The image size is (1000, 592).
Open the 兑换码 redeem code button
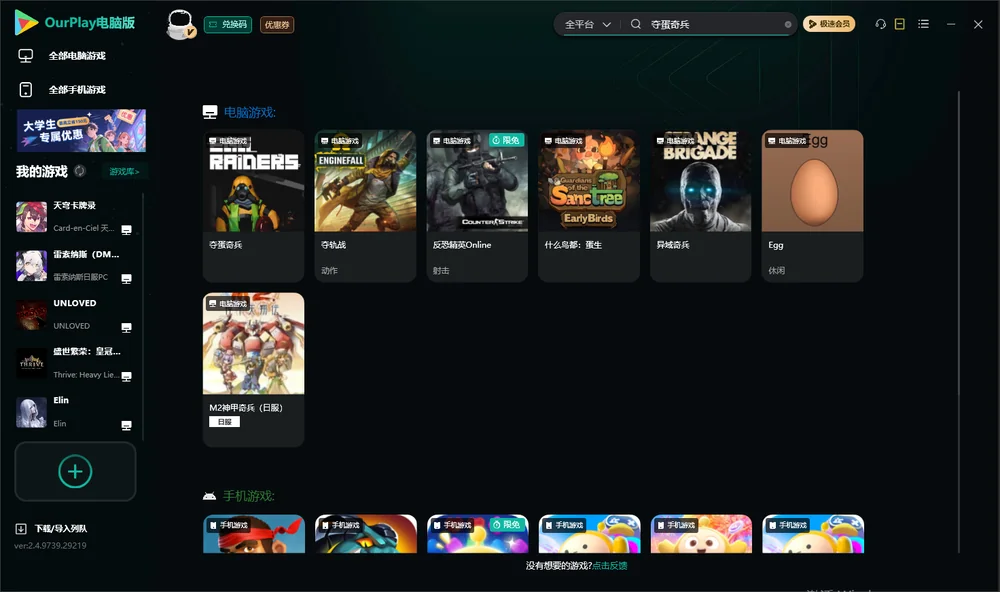point(228,24)
